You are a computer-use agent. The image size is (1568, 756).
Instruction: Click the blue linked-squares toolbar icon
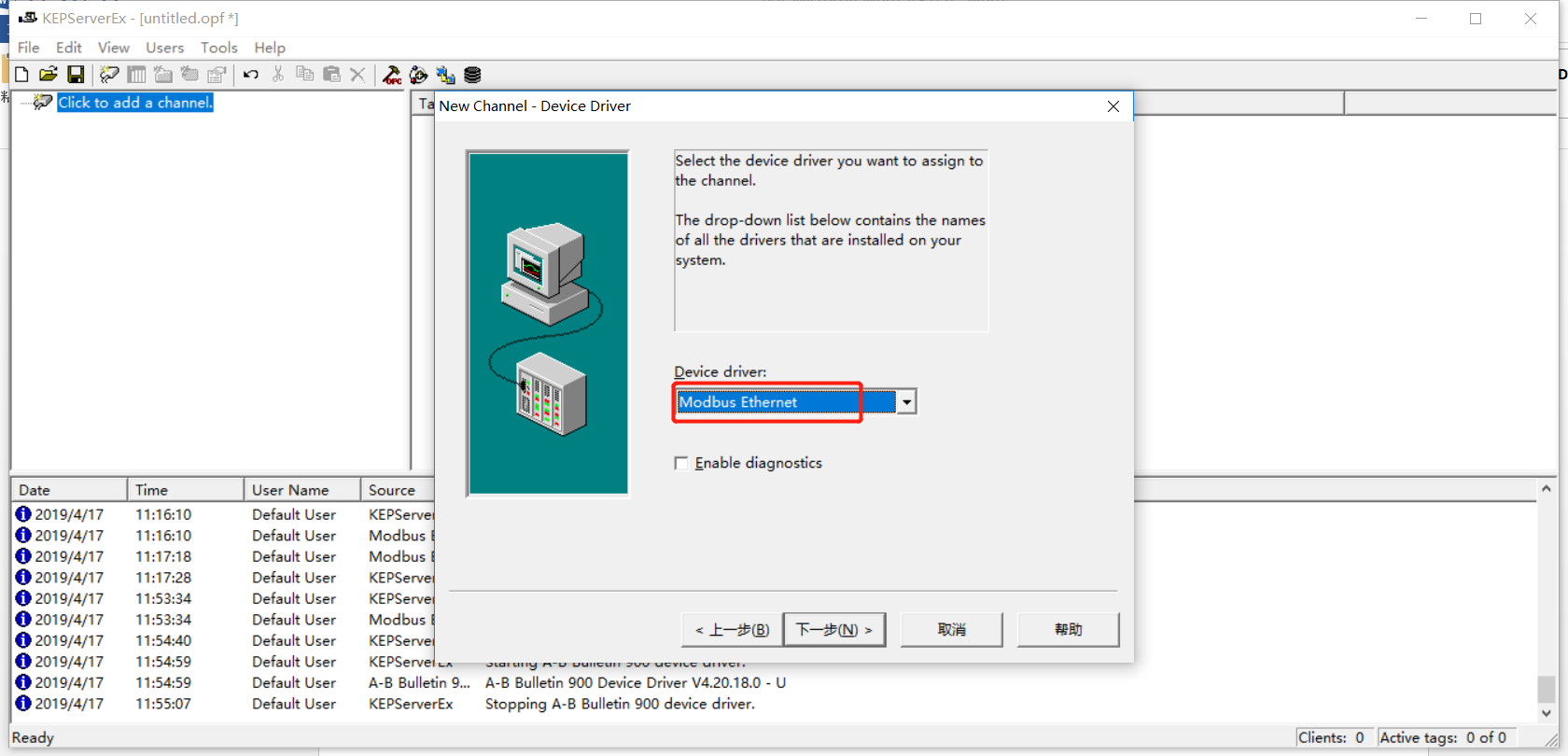(x=445, y=75)
